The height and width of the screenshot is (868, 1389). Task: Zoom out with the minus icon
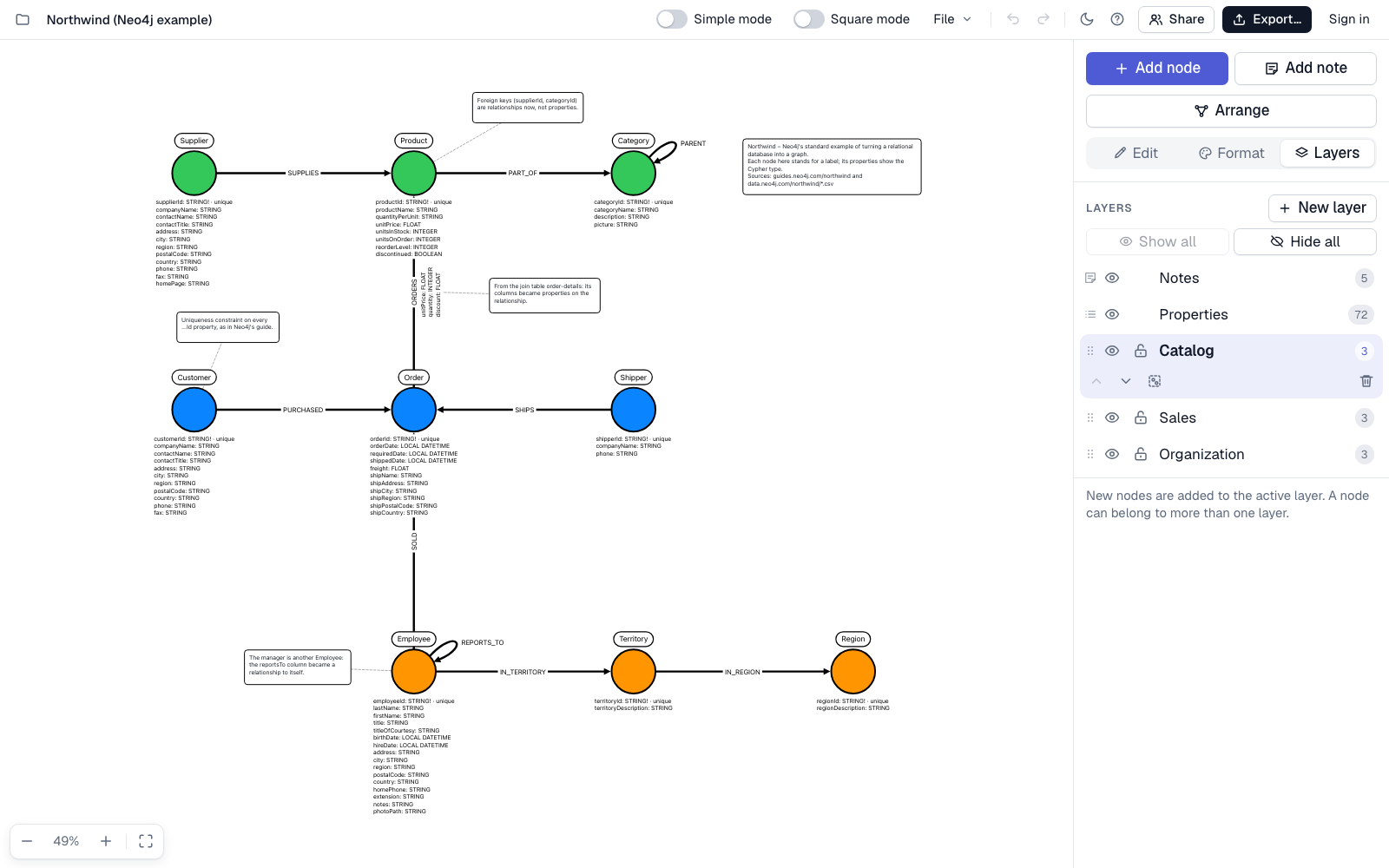pyautogui.click(x=27, y=841)
